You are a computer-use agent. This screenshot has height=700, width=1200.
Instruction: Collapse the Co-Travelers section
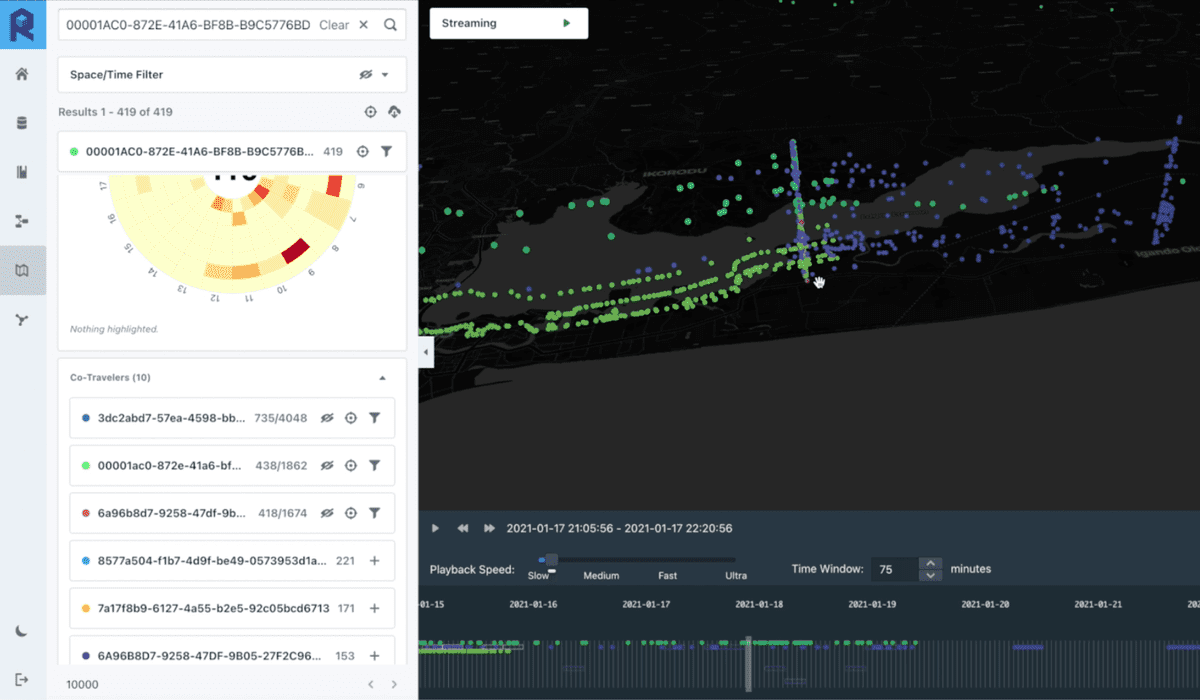pyautogui.click(x=381, y=378)
